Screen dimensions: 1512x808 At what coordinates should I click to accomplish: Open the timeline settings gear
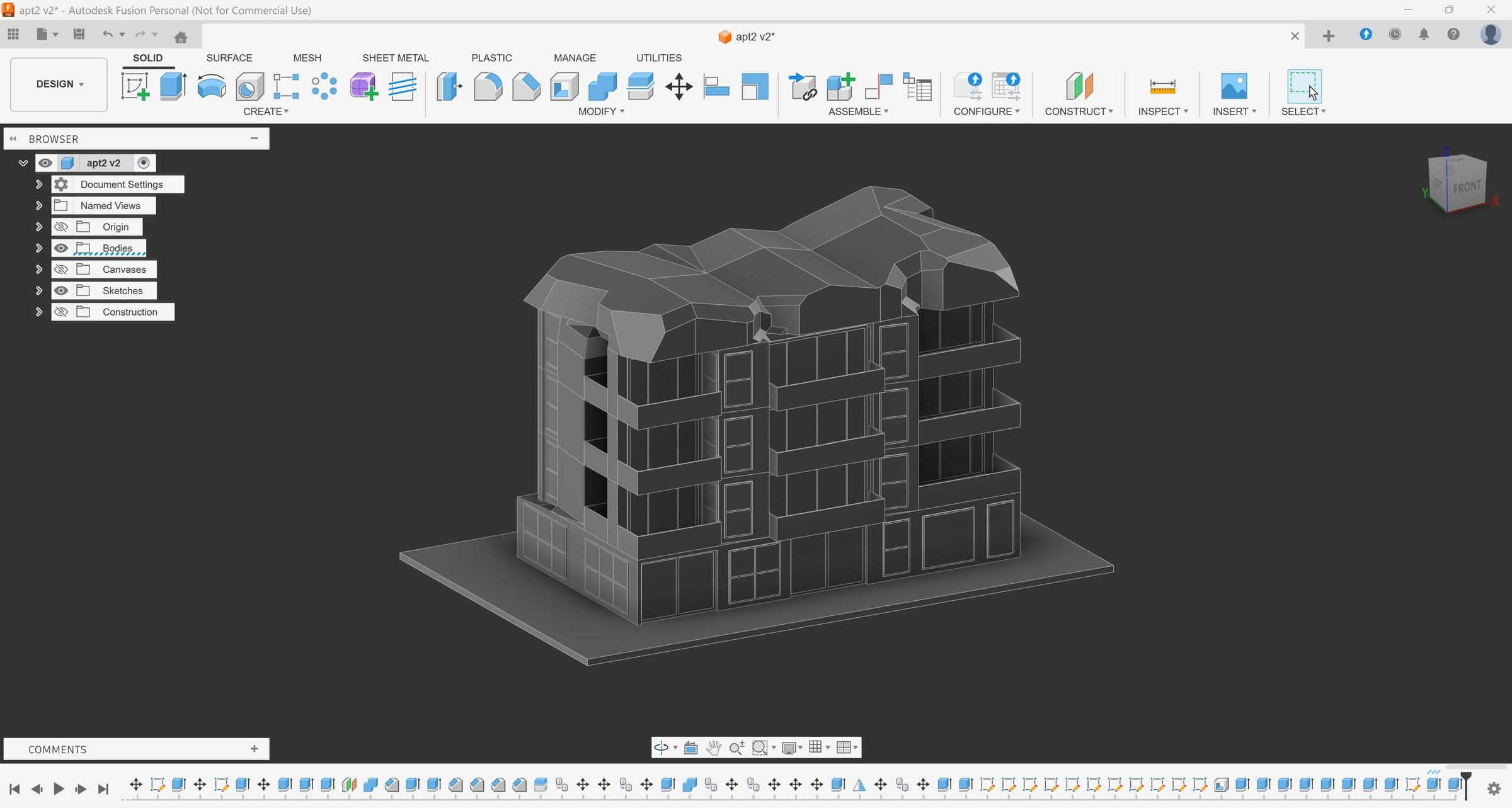(1494, 788)
